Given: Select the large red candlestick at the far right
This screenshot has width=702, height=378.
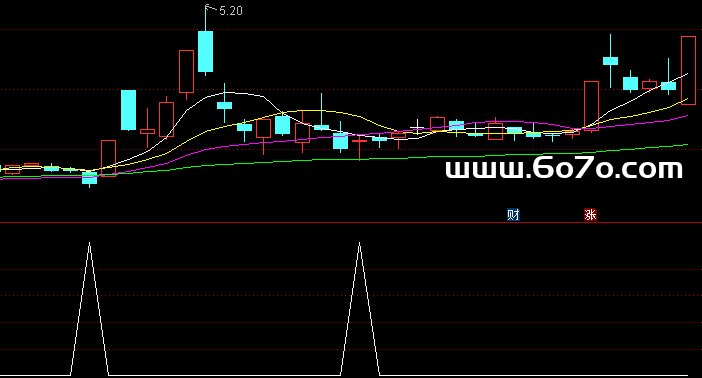Looking at the screenshot, I should [688, 70].
